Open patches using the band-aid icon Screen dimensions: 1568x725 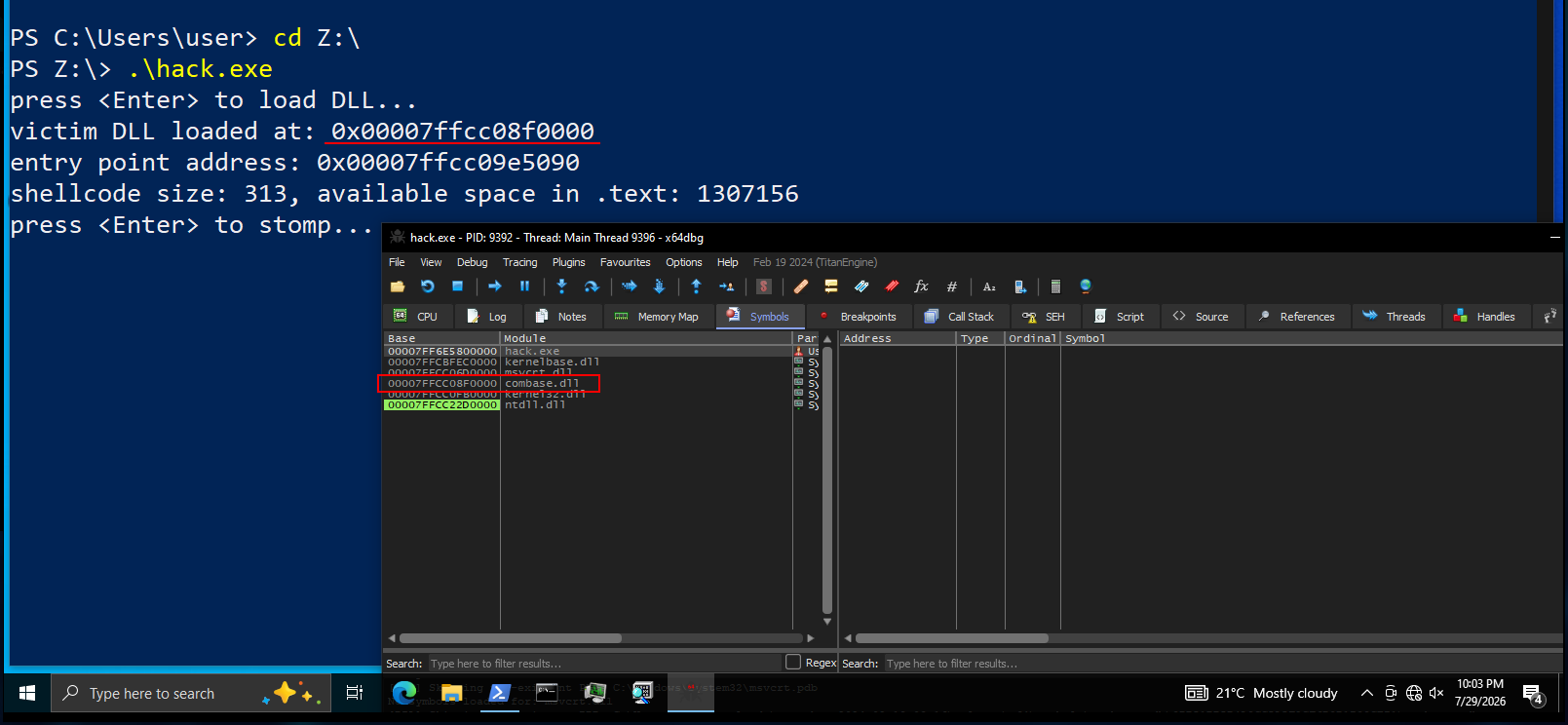pyautogui.click(x=801, y=286)
